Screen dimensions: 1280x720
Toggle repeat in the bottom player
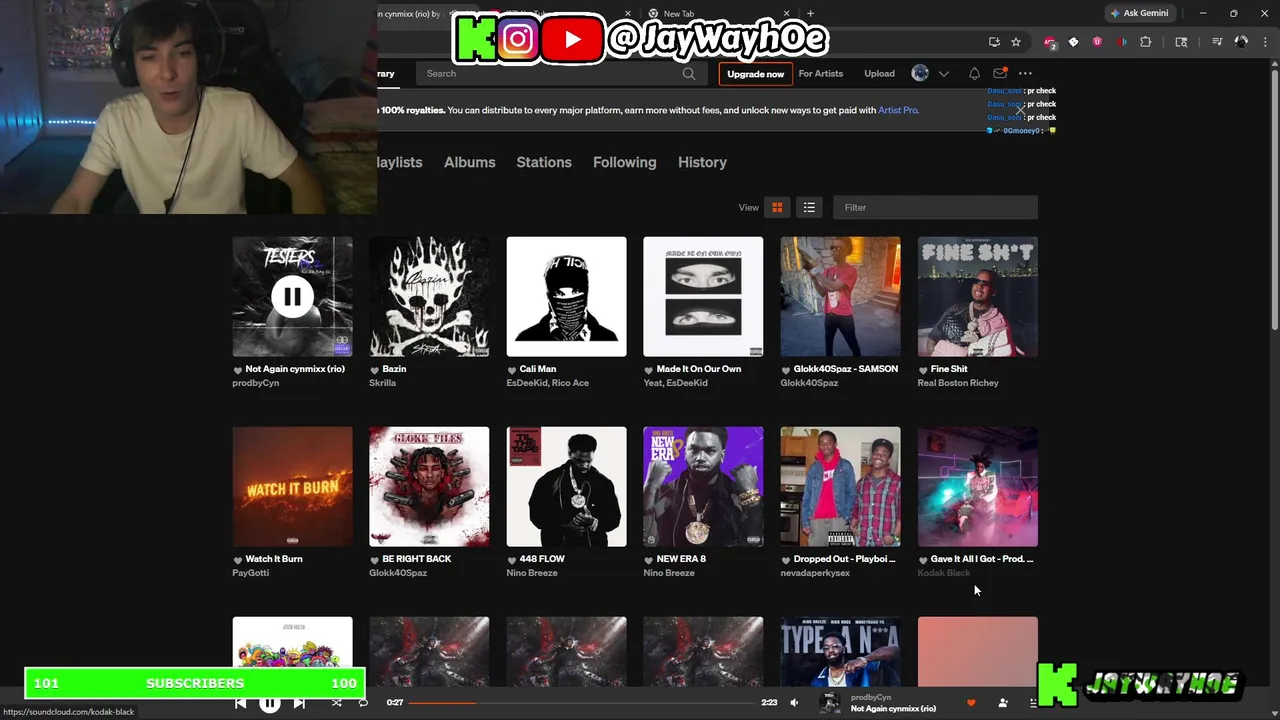(363, 703)
